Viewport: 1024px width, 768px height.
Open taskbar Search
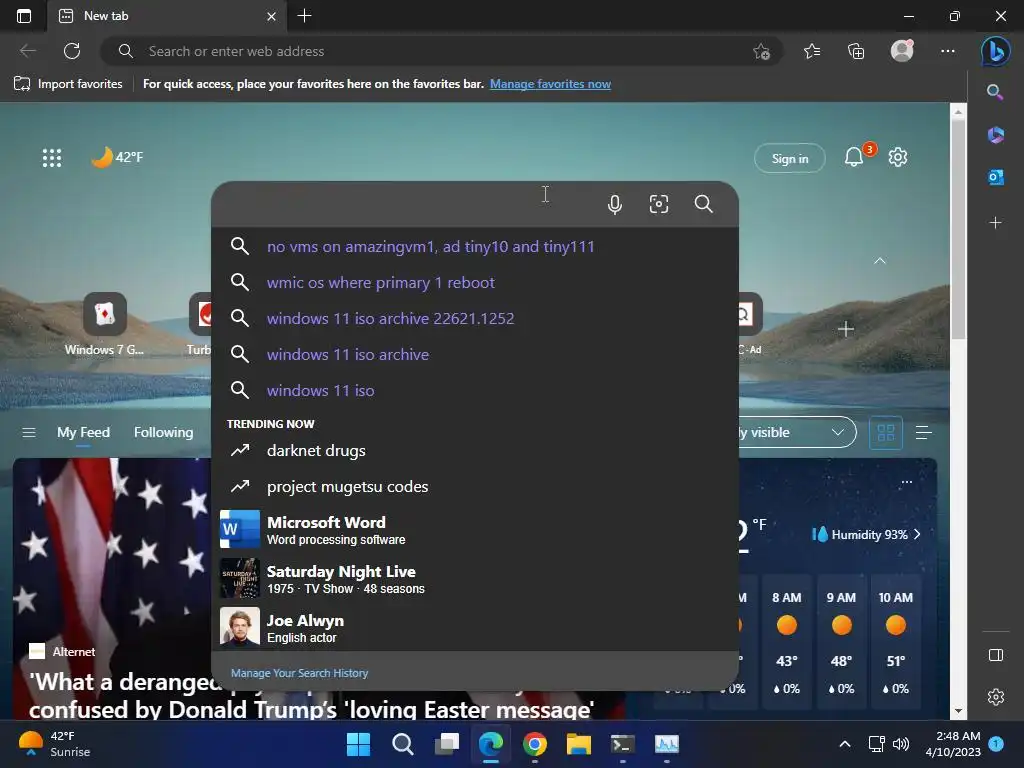(x=402, y=744)
